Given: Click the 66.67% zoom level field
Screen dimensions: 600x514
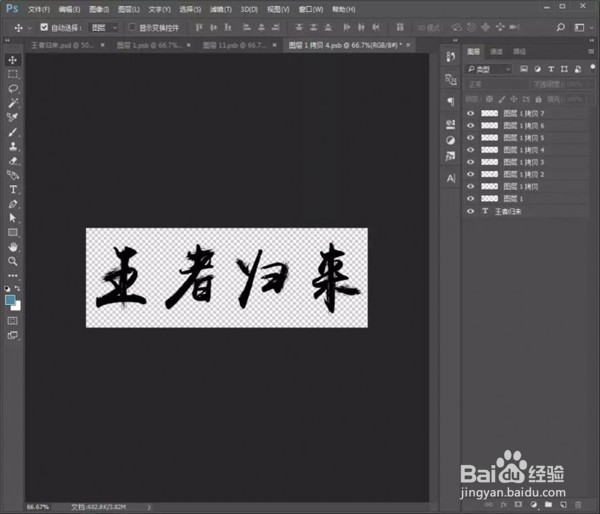Looking at the screenshot, I should [x=38, y=507].
